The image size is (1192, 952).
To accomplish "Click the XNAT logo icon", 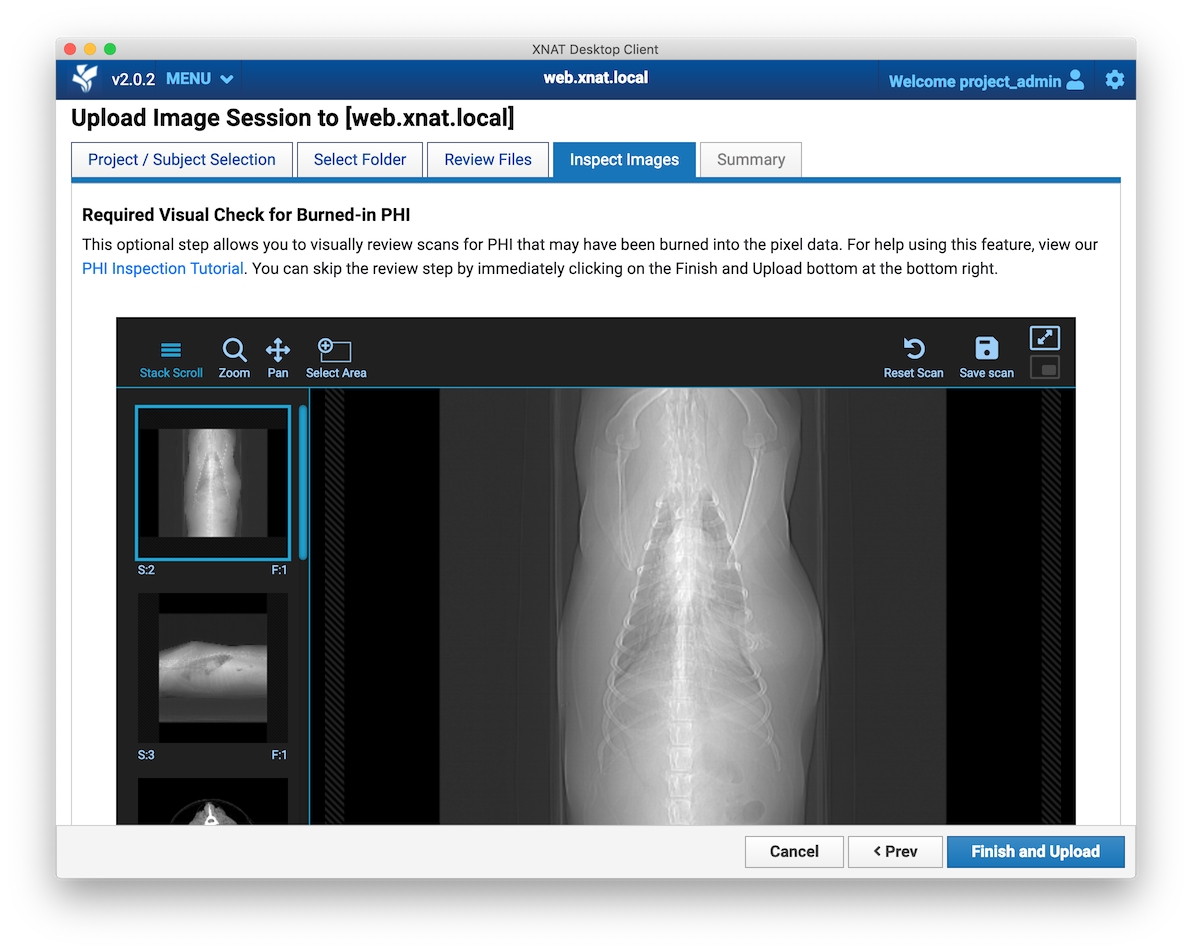I will click(85, 79).
